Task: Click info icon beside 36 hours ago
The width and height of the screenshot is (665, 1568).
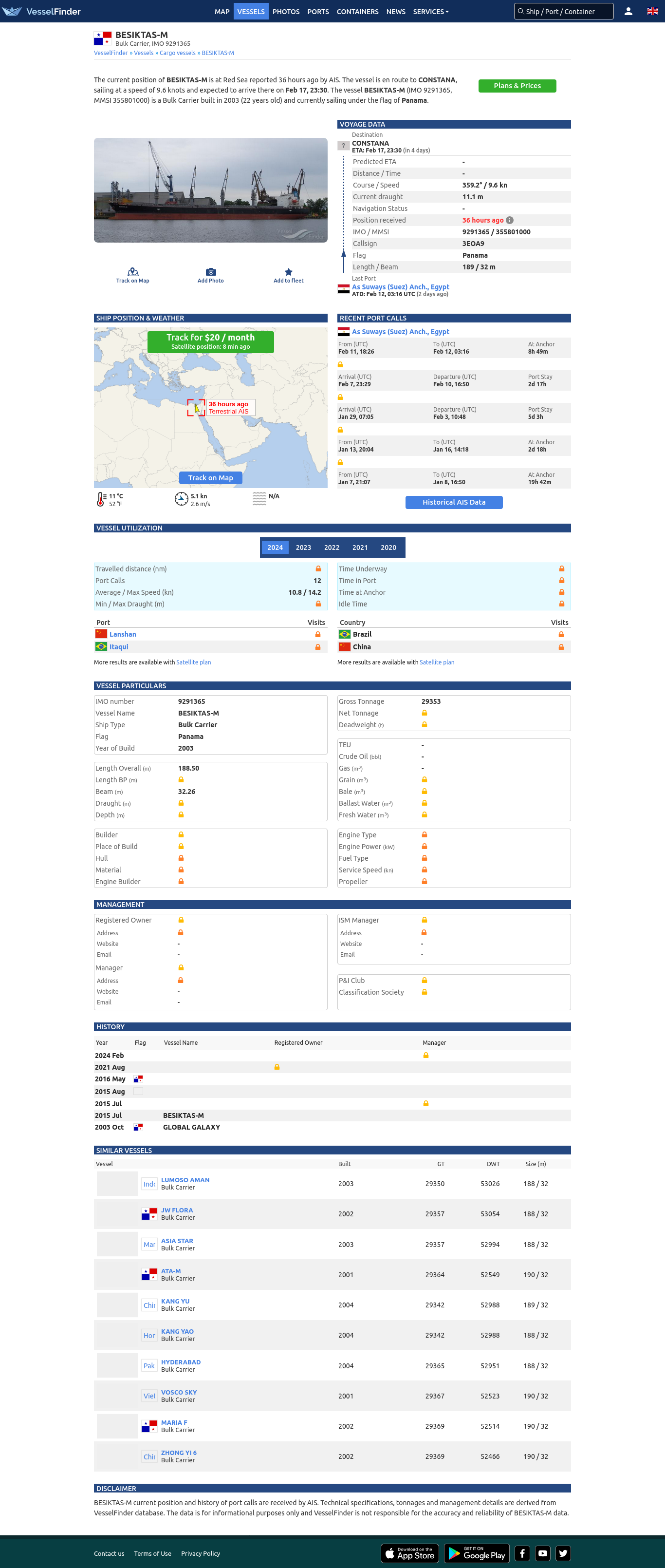Action: click(x=510, y=220)
